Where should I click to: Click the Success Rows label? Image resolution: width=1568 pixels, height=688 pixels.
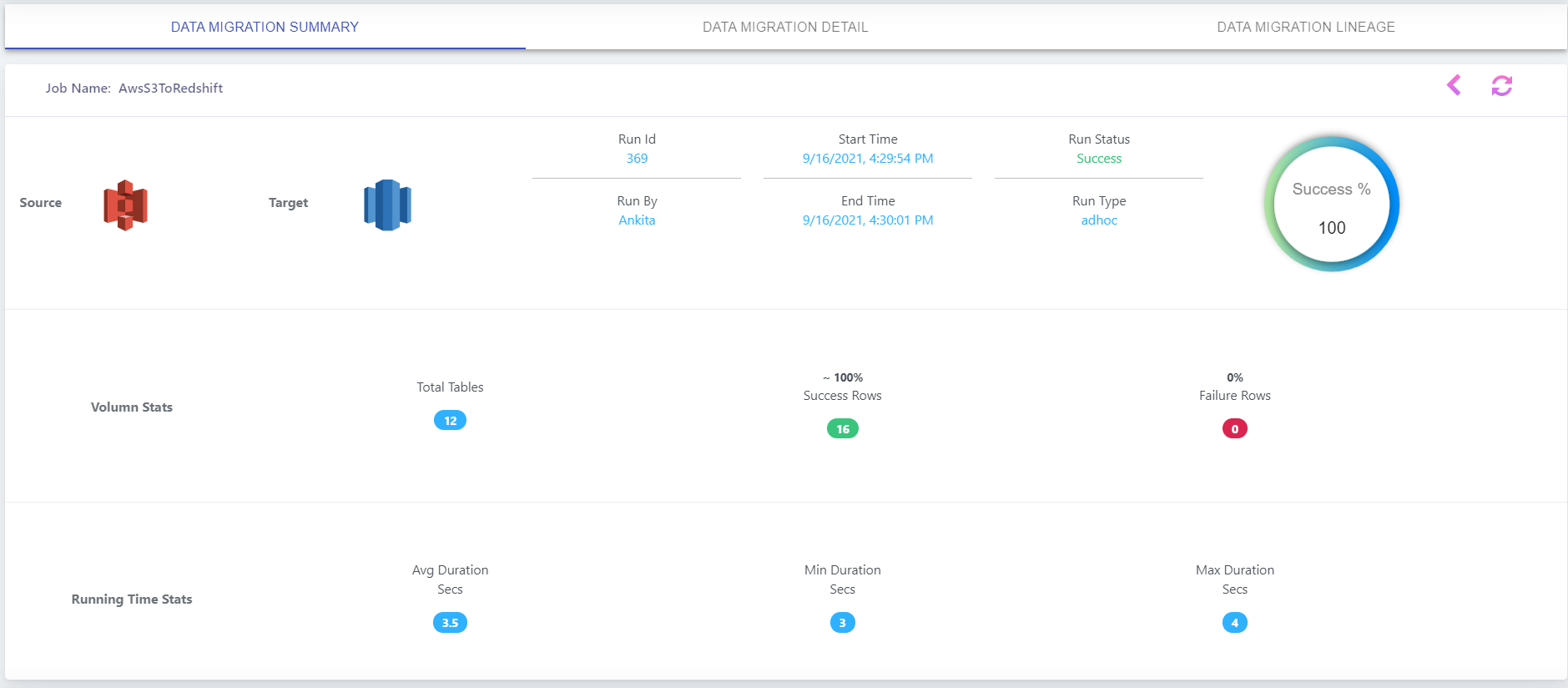pyautogui.click(x=843, y=396)
